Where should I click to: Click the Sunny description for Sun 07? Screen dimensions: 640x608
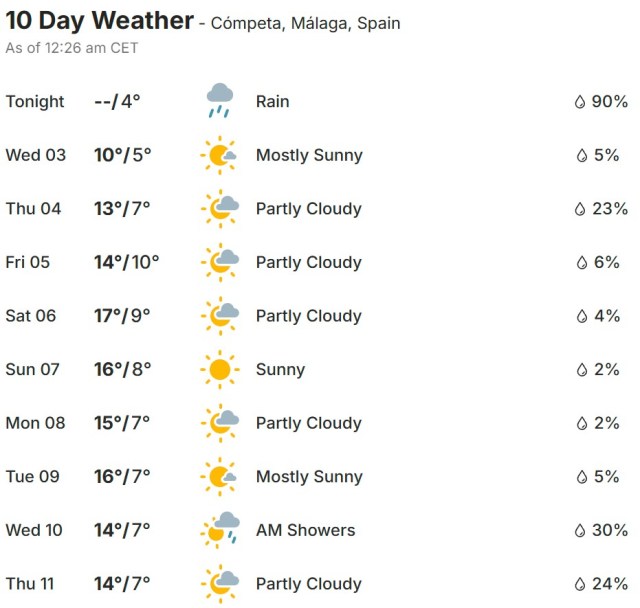280,370
